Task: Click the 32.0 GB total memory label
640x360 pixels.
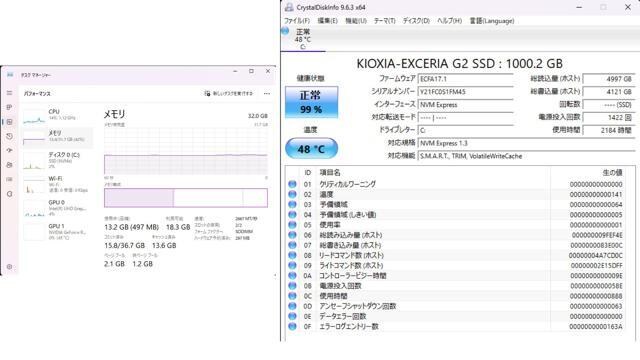Action: [x=258, y=116]
